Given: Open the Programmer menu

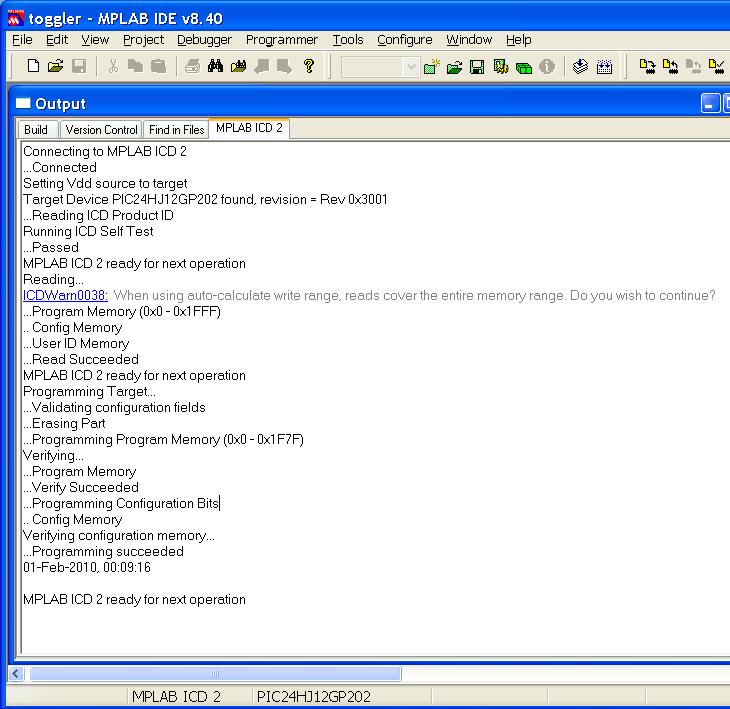Looking at the screenshot, I should click(282, 40).
